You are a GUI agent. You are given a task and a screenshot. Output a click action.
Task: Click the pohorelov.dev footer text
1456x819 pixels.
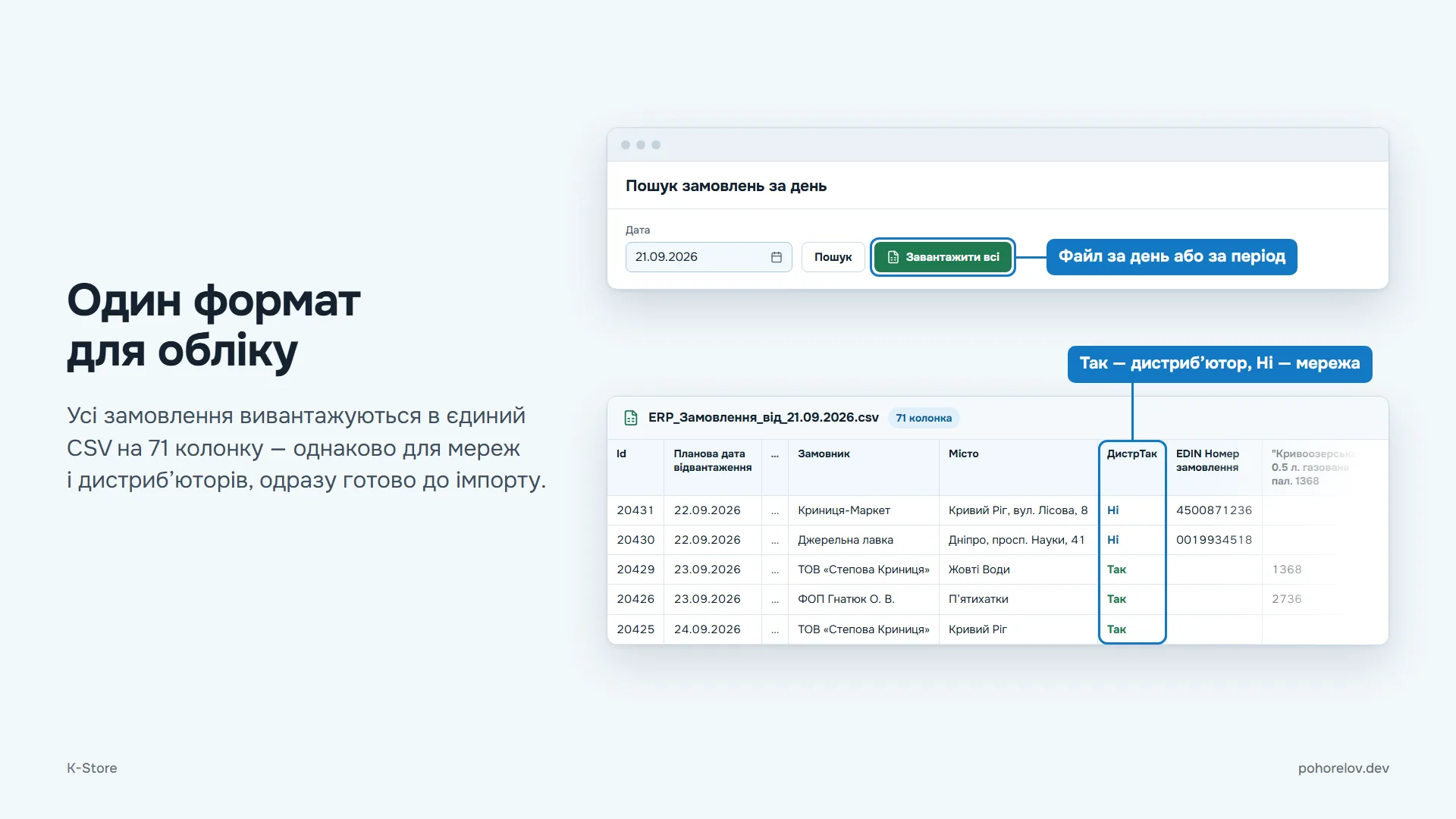point(1343,768)
